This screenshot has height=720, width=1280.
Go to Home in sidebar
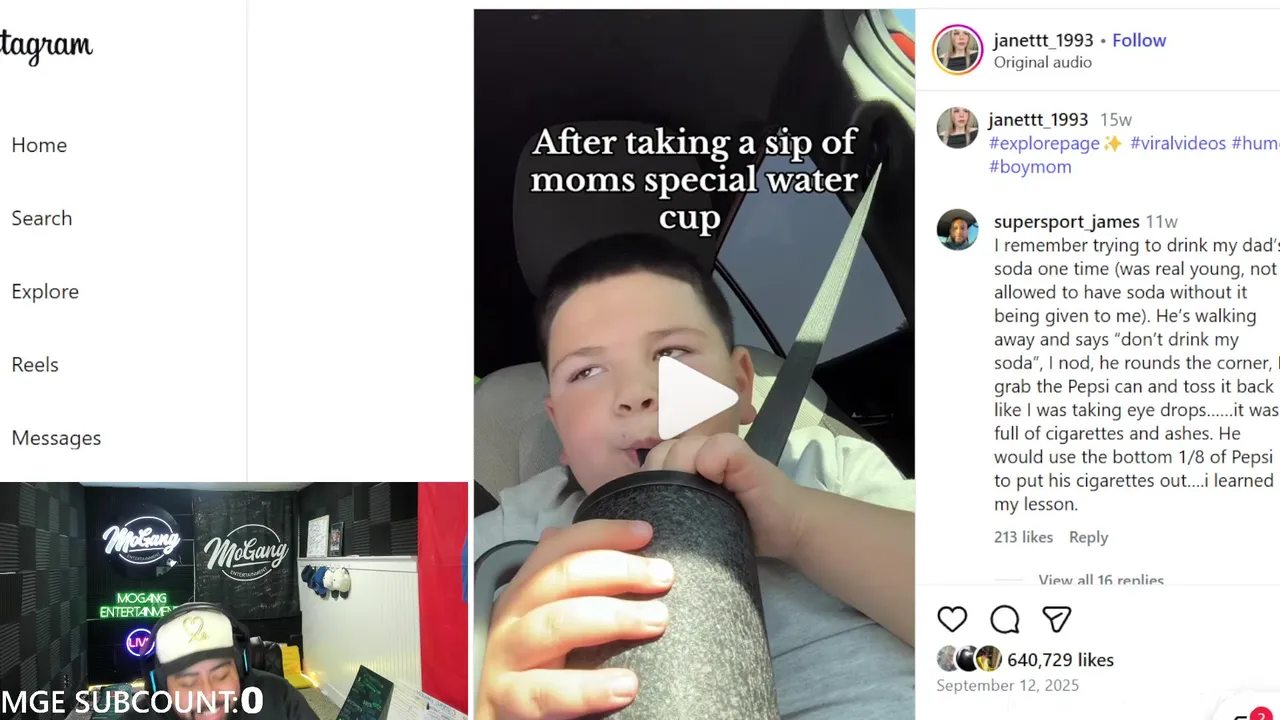click(x=39, y=145)
